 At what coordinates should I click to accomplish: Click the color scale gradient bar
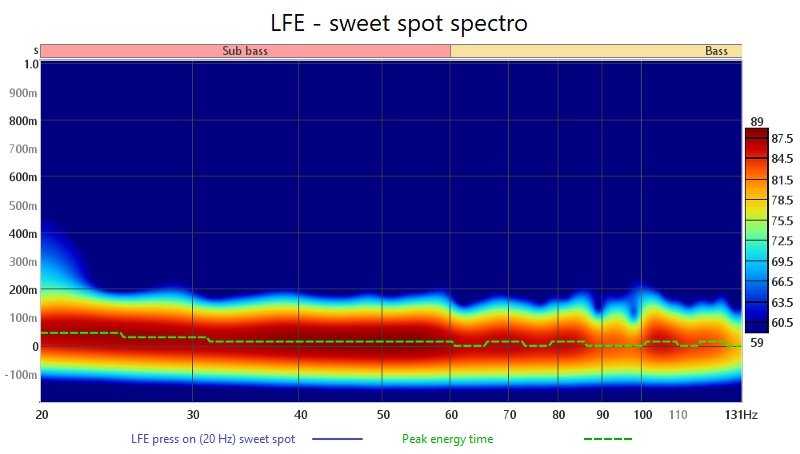[756, 229]
